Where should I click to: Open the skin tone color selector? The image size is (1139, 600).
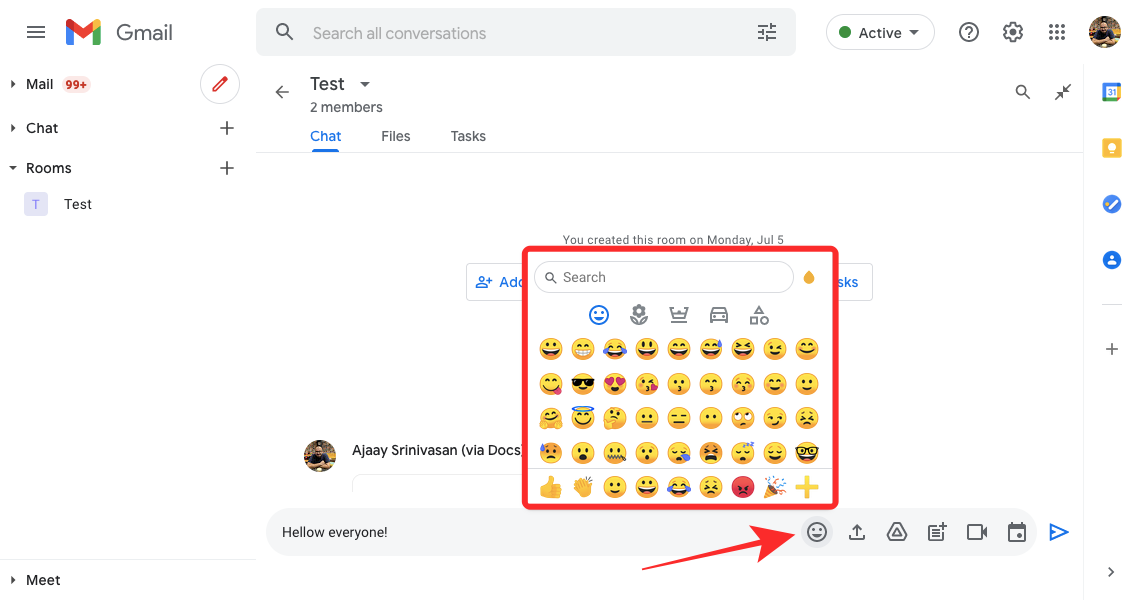click(x=809, y=277)
